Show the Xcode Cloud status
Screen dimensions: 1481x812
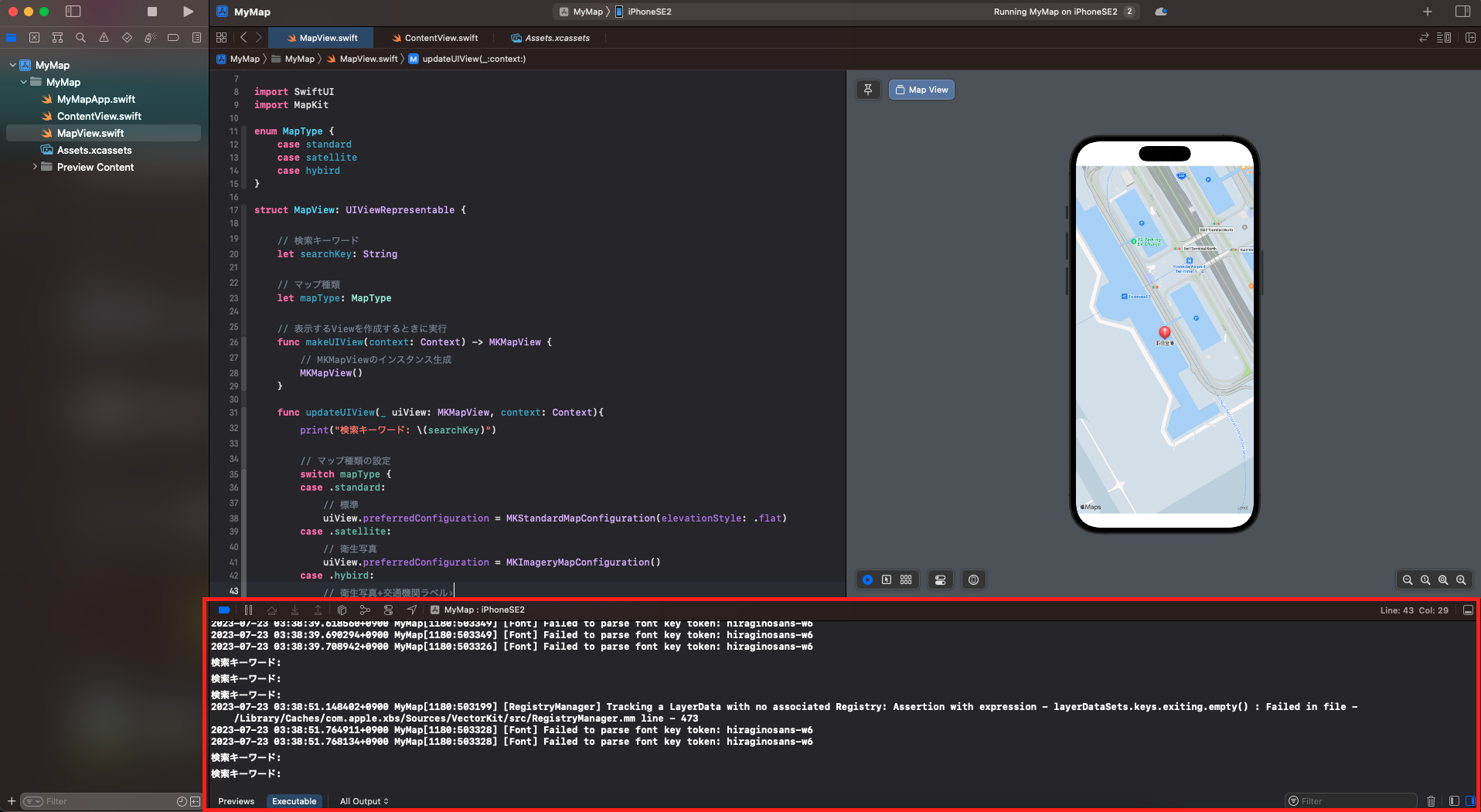click(x=1161, y=12)
